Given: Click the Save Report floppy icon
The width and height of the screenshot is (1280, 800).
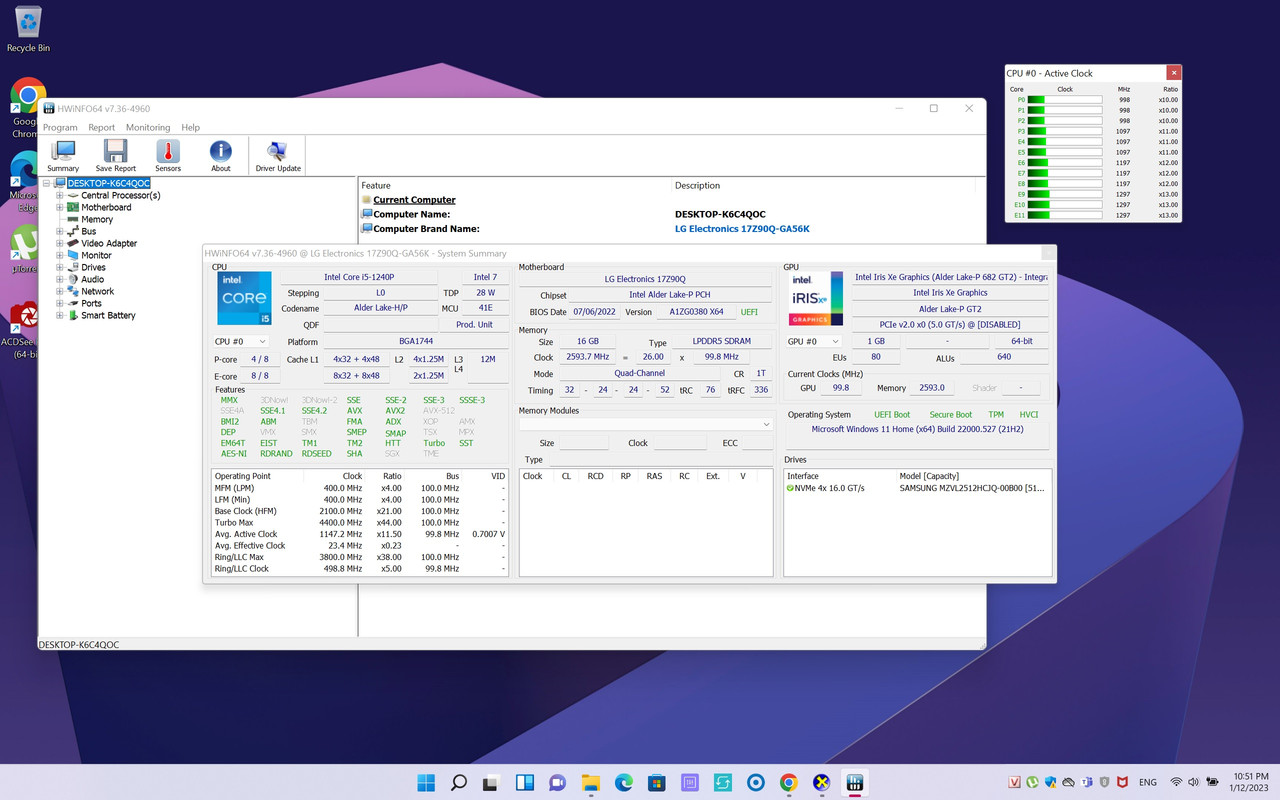Looking at the screenshot, I should coord(116,155).
